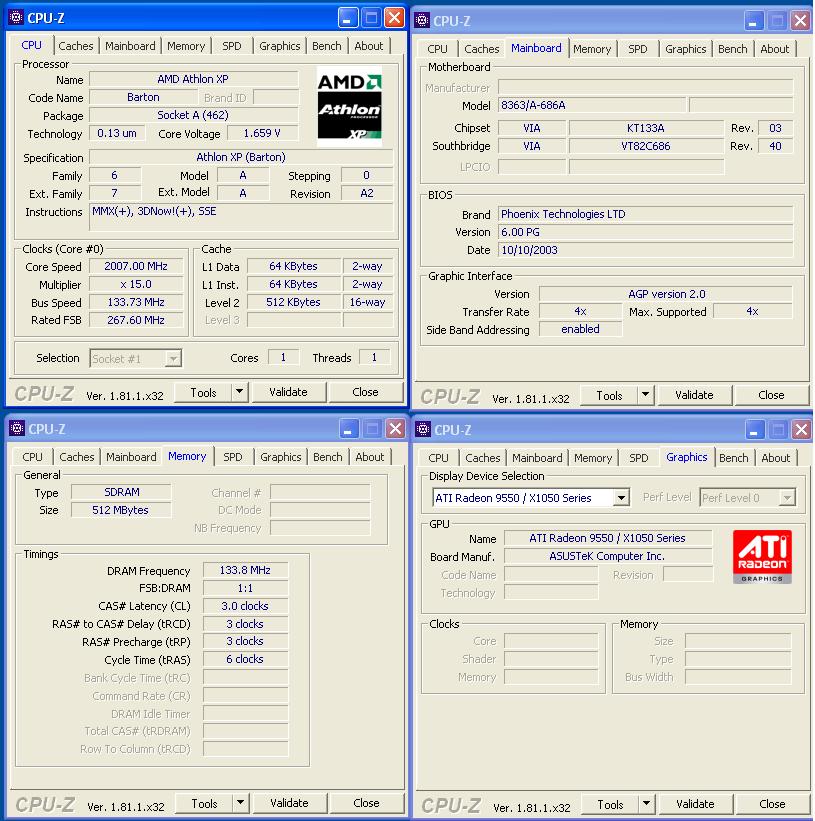This screenshot has width=815, height=821.
Task: Select SPD tab in Memory window
Action: click(233, 457)
